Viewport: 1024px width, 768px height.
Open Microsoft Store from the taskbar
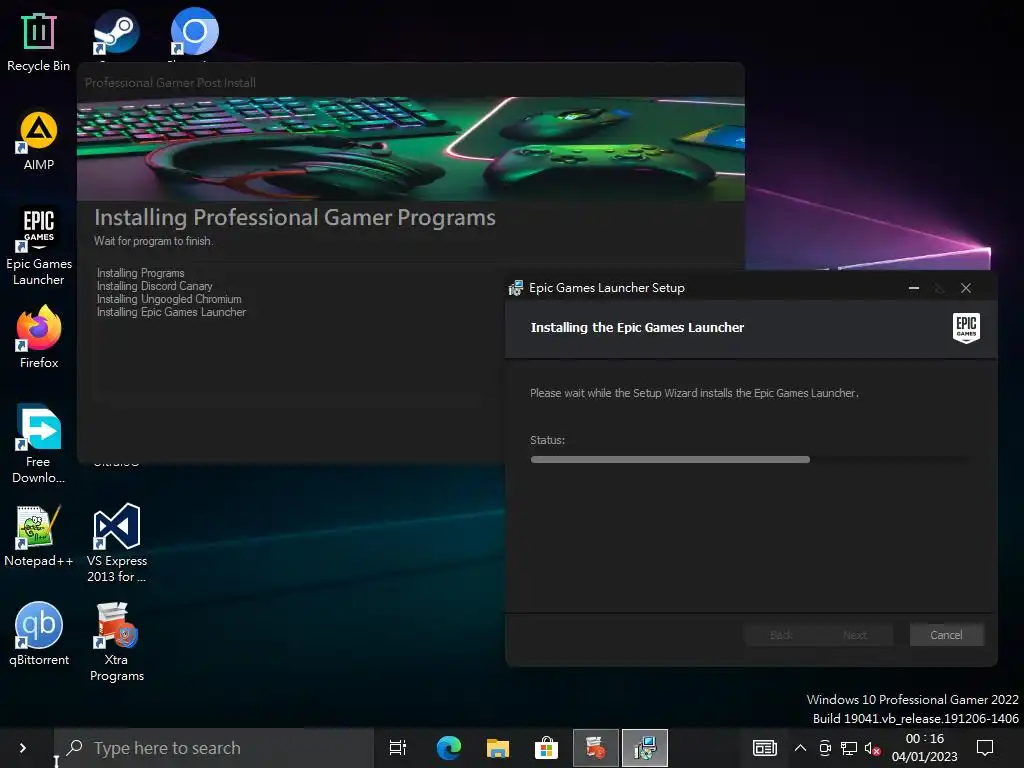(546, 748)
